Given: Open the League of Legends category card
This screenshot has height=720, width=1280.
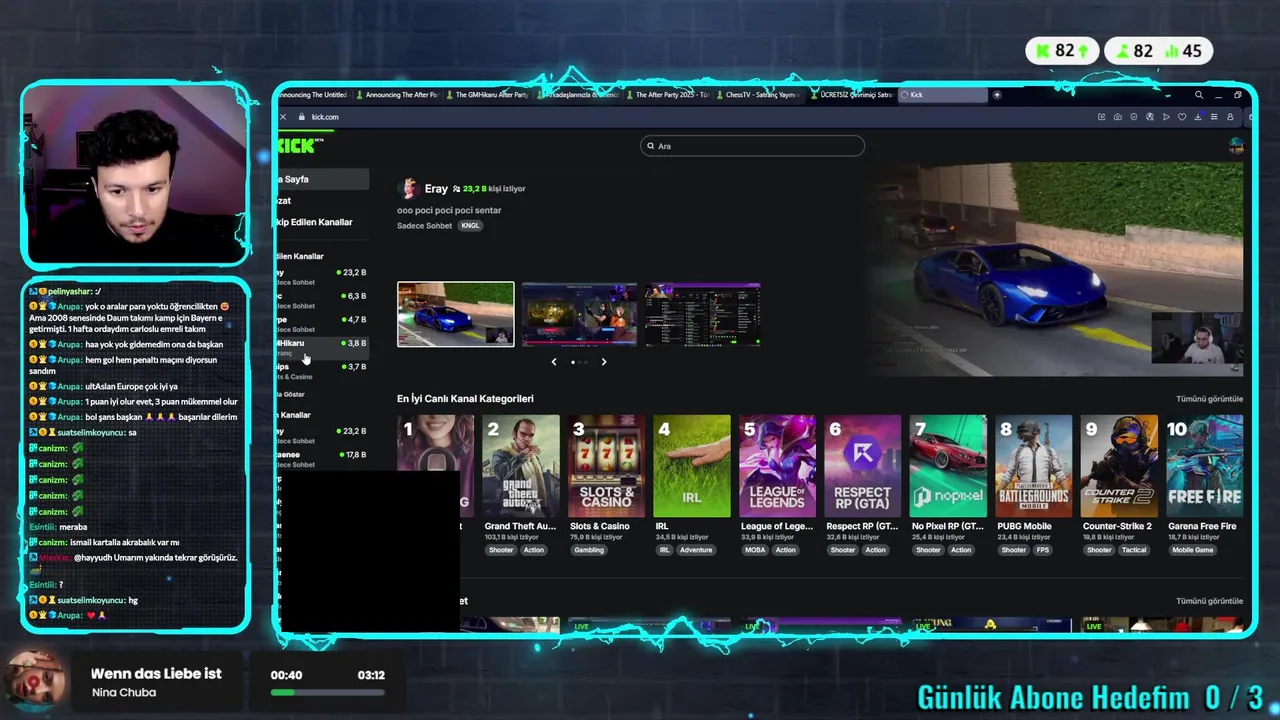Looking at the screenshot, I should (777, 466).
